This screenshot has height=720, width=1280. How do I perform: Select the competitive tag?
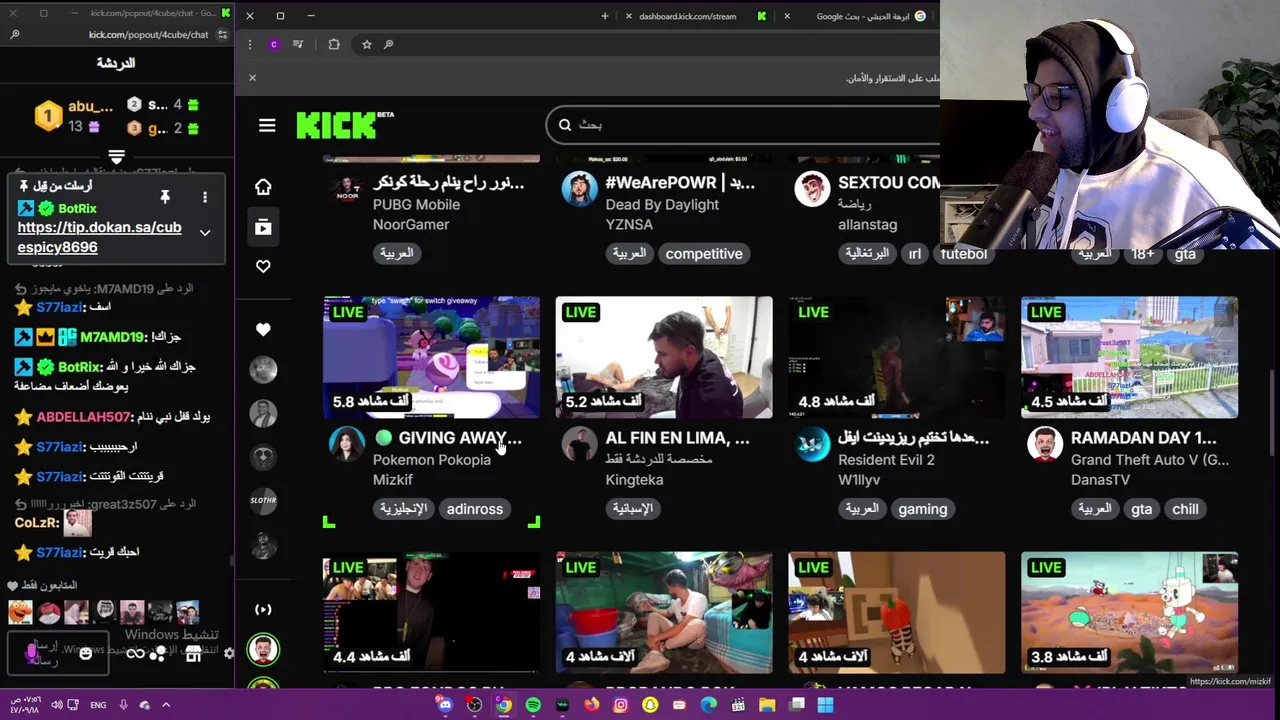click(704, 254)
